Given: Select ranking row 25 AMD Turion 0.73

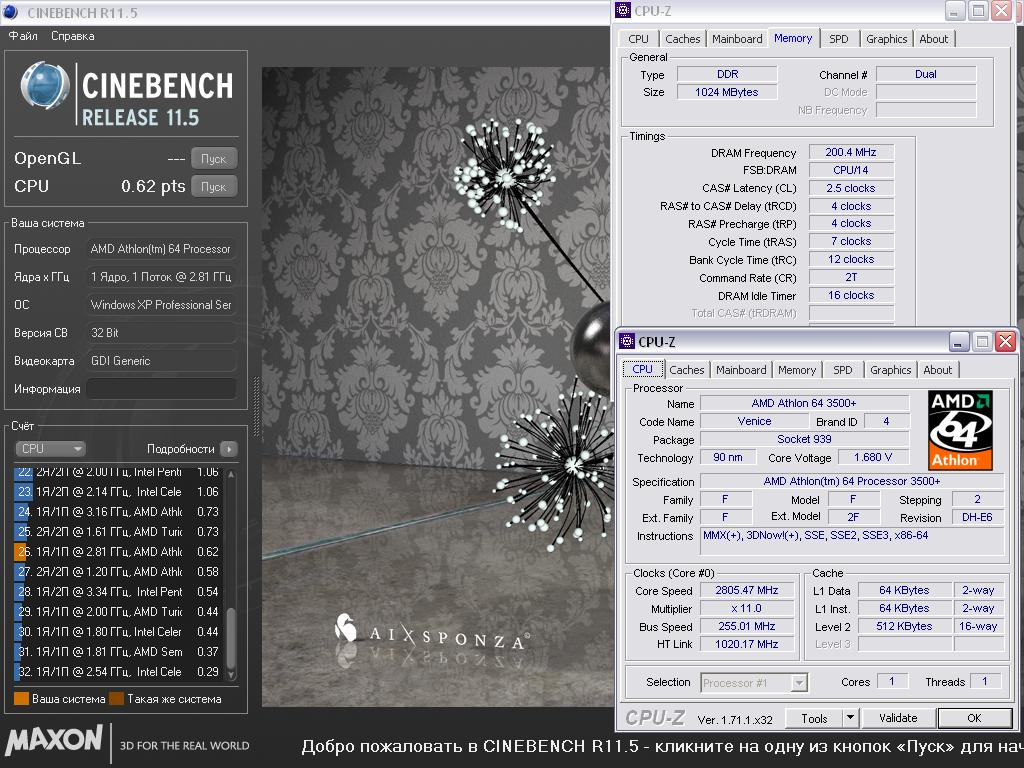Looking at the screenshot, I should coord(118,532).
